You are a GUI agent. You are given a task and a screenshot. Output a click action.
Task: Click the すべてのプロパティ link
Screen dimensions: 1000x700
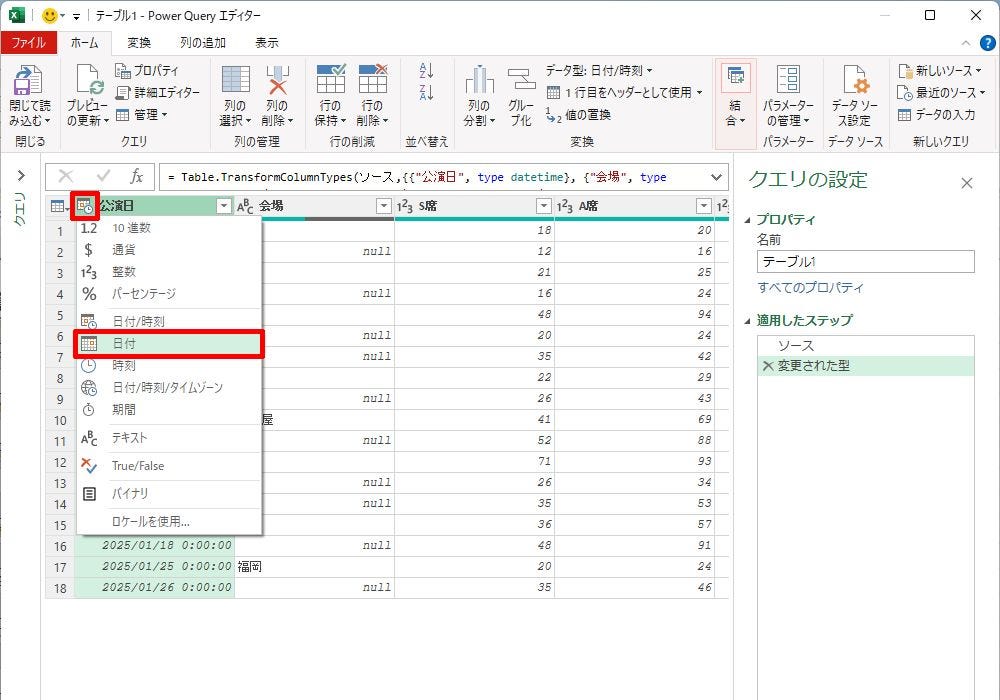point(810,288)
